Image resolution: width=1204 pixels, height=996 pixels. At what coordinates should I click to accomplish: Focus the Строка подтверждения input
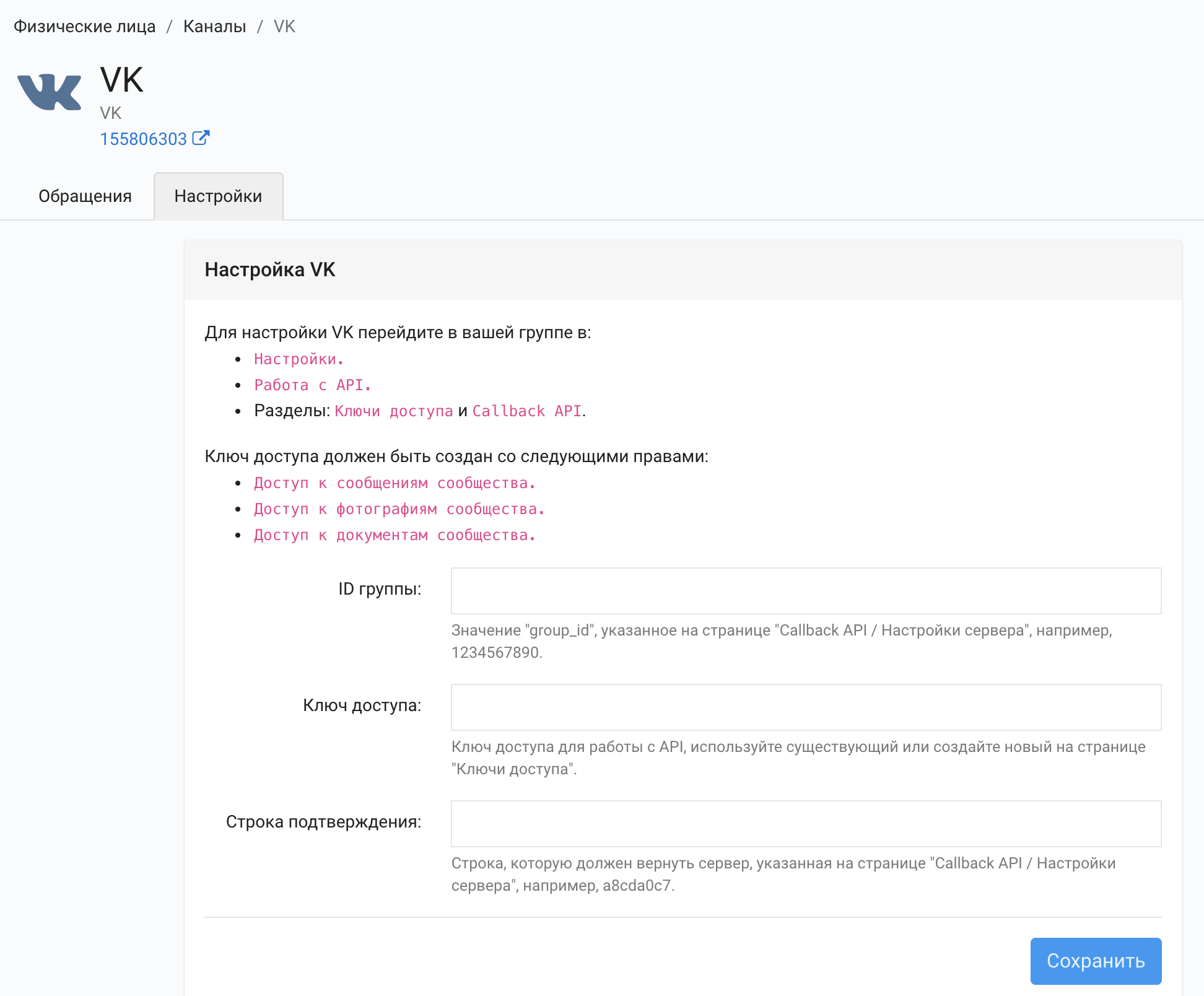[806, 824]
